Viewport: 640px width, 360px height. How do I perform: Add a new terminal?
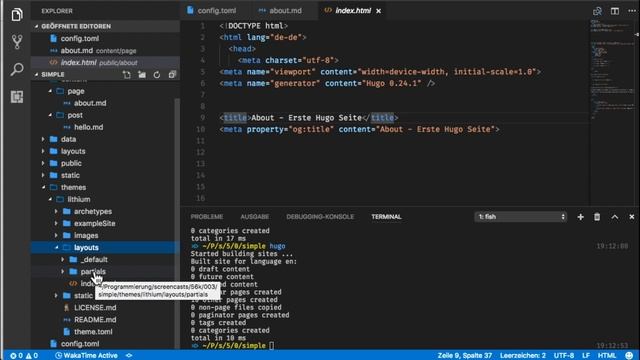tap(580, 217)
